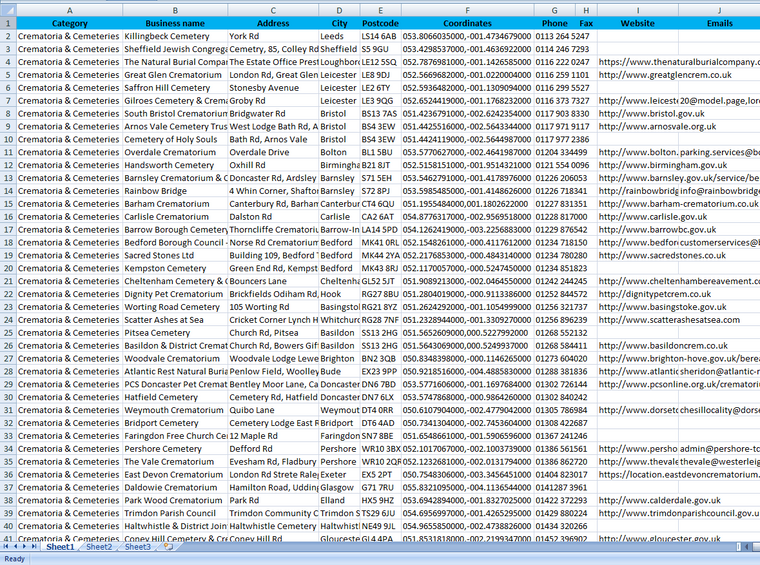Switch to the Sheet3 tab
This screenshot has height=565, width=760.
coord(138,547)
